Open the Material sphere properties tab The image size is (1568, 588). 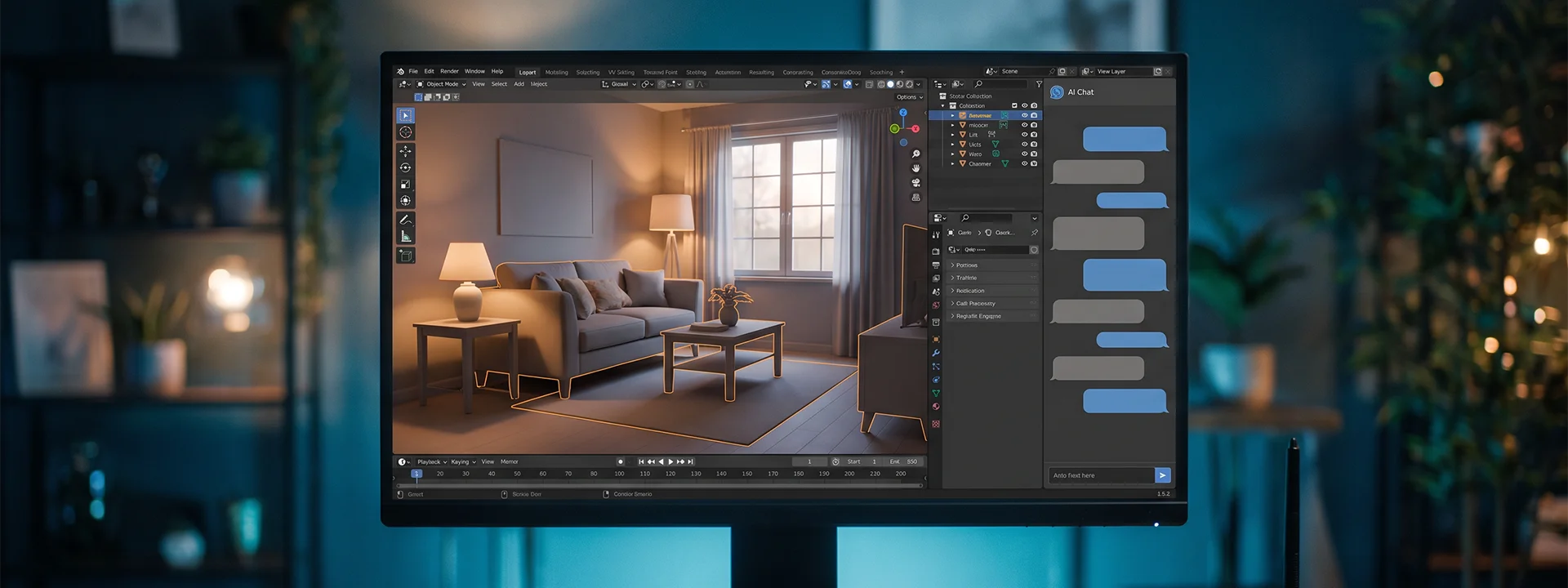(x=936, y=407)
